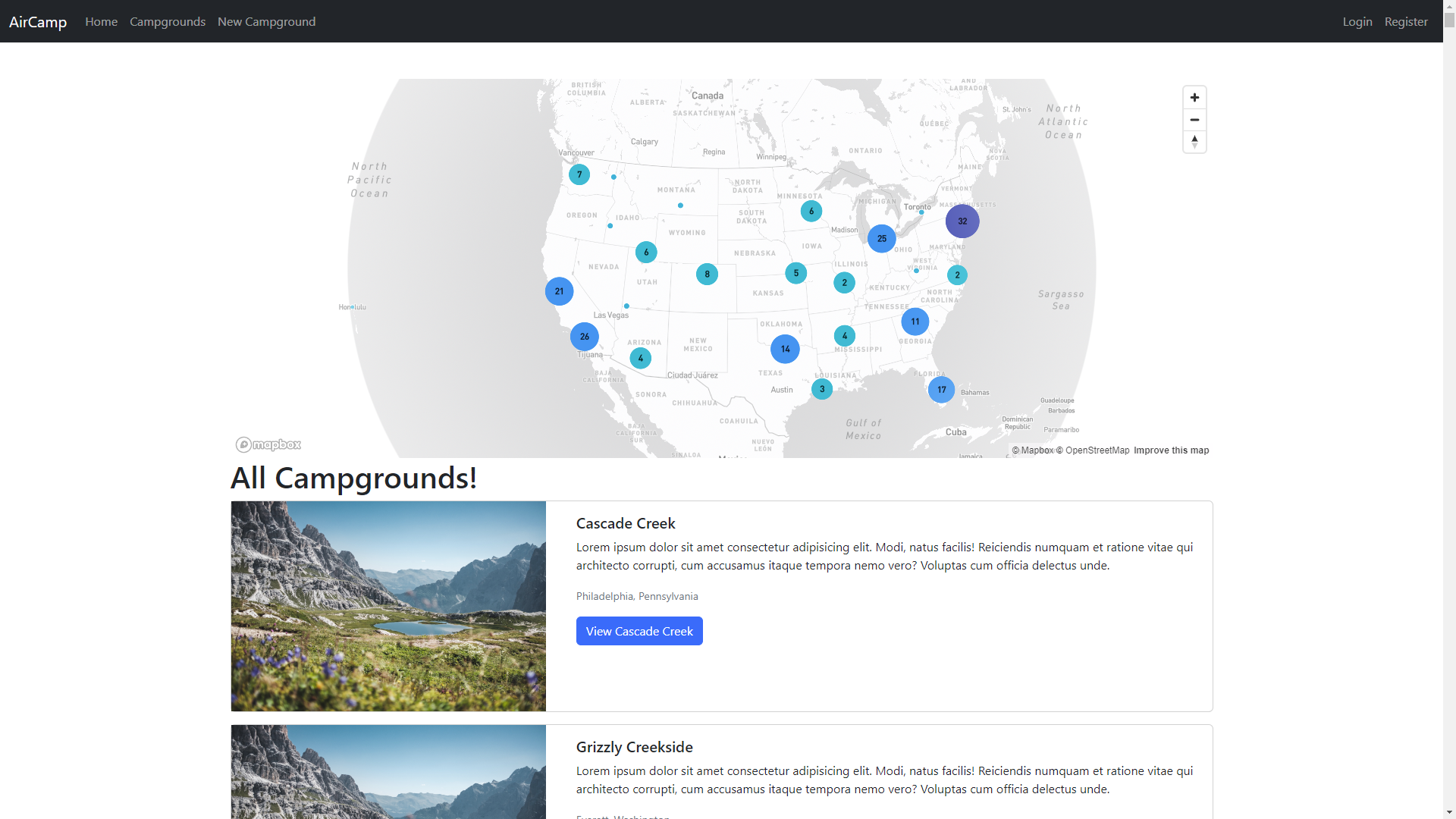Open the cluster of 25 campgrounds
This screenshot has height=819, width=1456.
point(882,238)
